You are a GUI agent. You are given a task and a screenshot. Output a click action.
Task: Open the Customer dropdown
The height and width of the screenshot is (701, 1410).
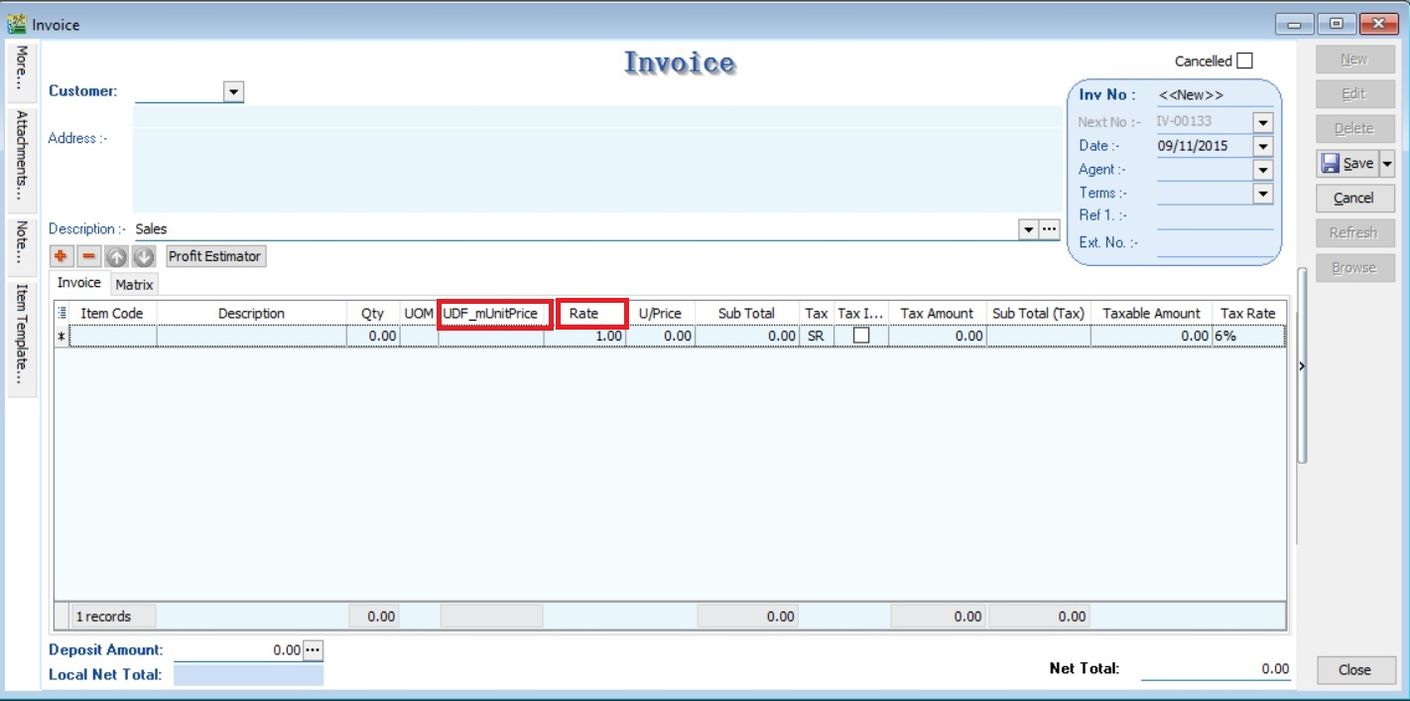pyautogui.click(x=233, y=92)
